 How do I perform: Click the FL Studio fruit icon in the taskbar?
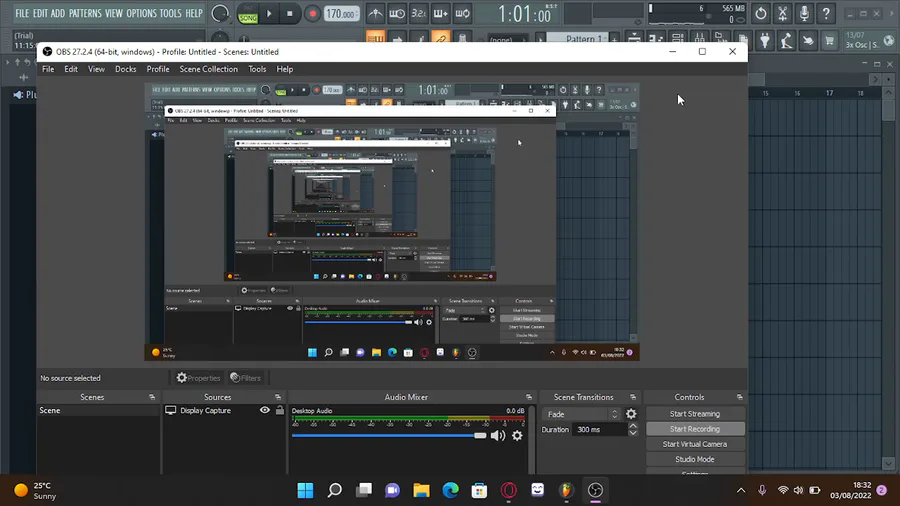click(x=567, y=490)
